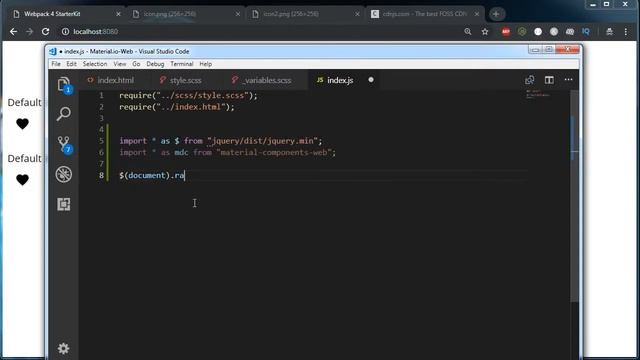Go back in Chrome
This screenshot has height=360, width=640.
coord(13,31)
